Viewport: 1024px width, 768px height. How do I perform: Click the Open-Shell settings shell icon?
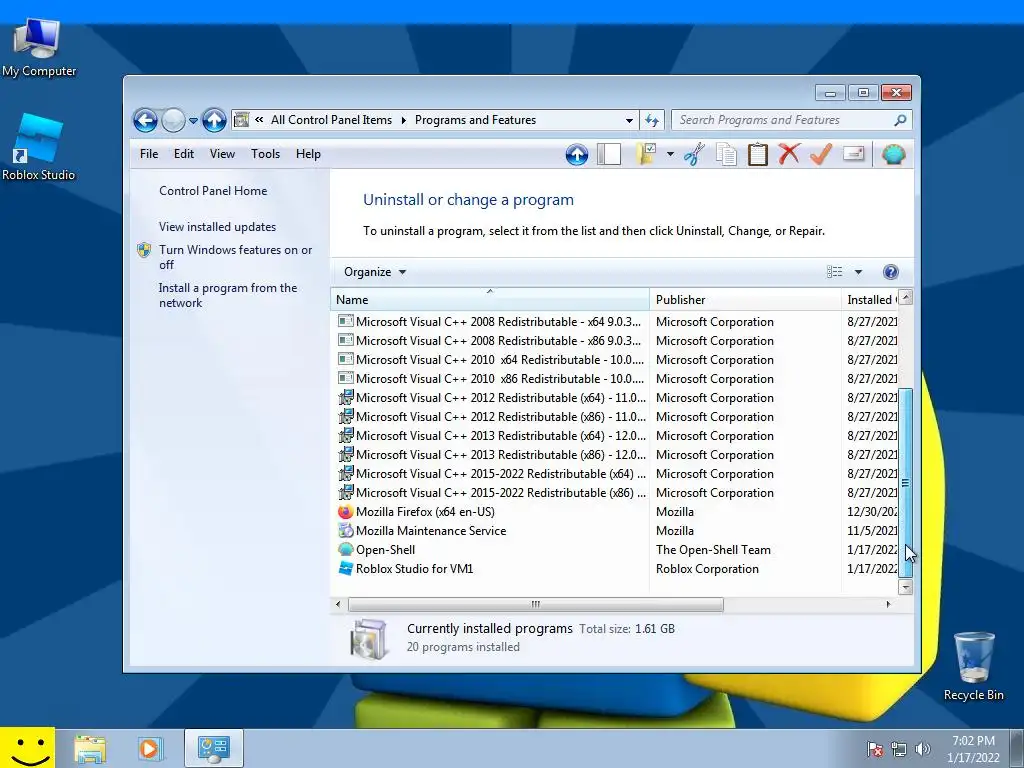tap(893, 155)
